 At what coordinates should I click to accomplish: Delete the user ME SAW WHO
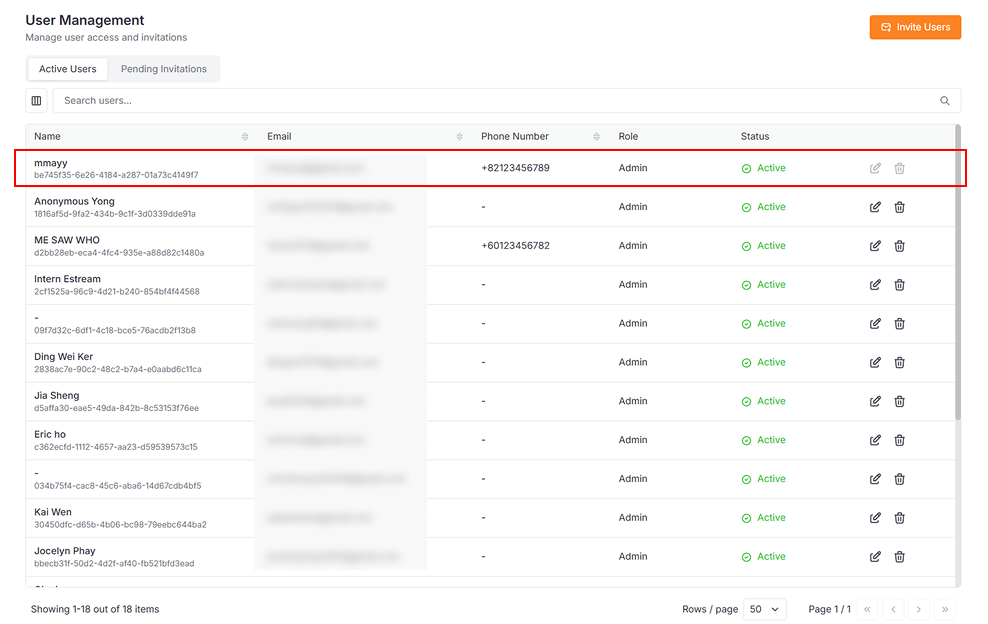[899, 246]
